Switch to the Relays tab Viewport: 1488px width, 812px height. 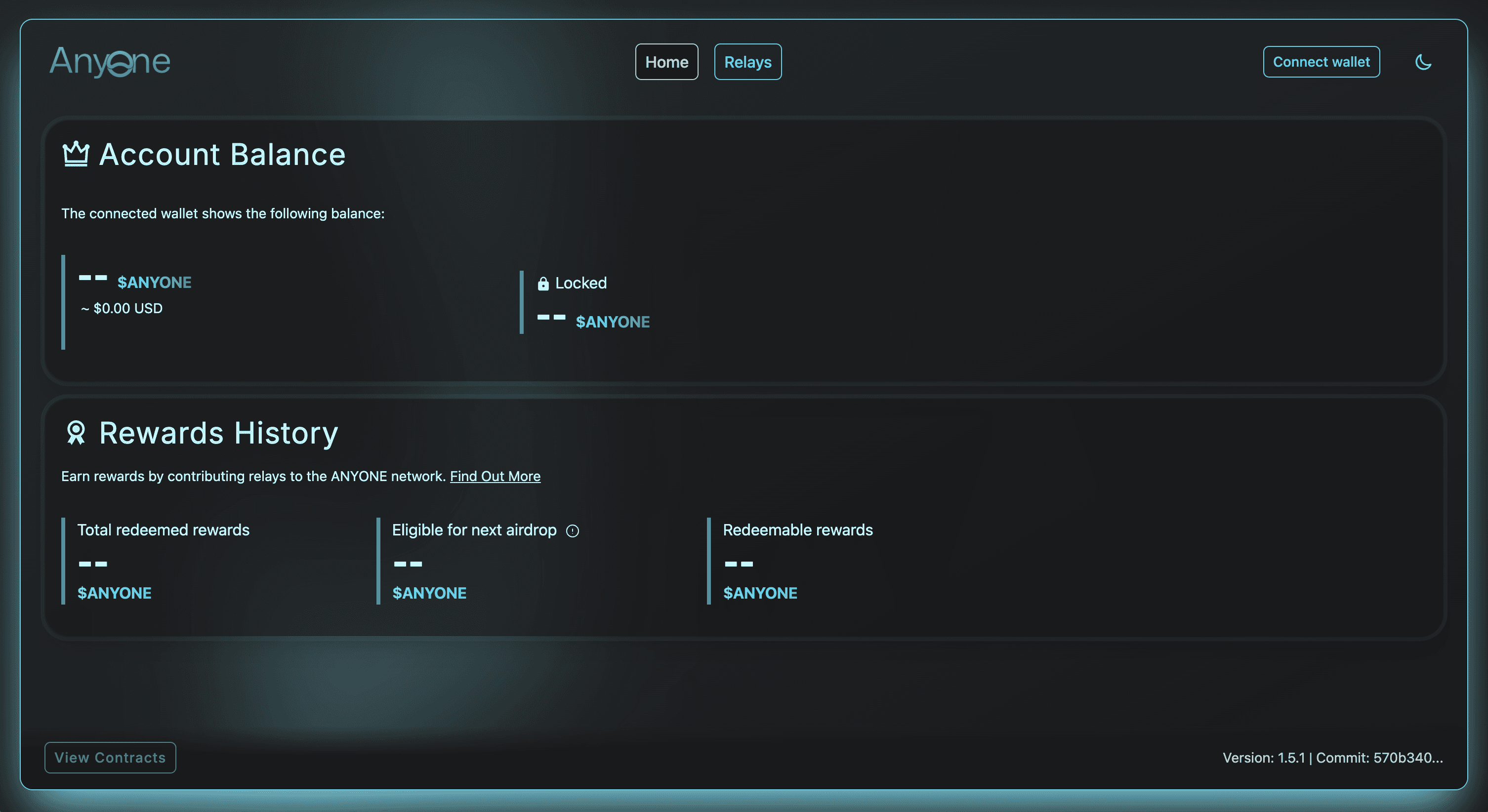click(747, 62)
